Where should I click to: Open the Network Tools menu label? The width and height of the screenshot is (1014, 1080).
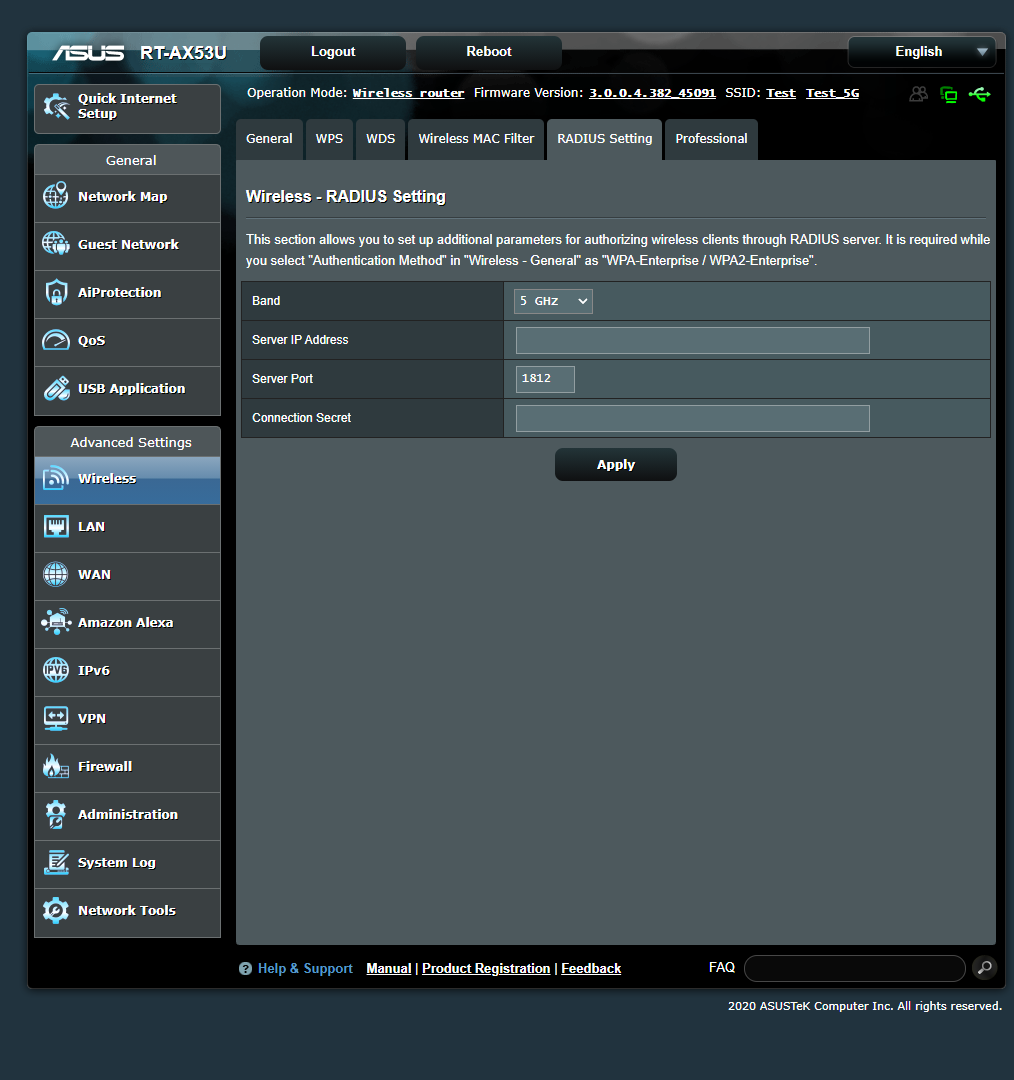point(127,910)
